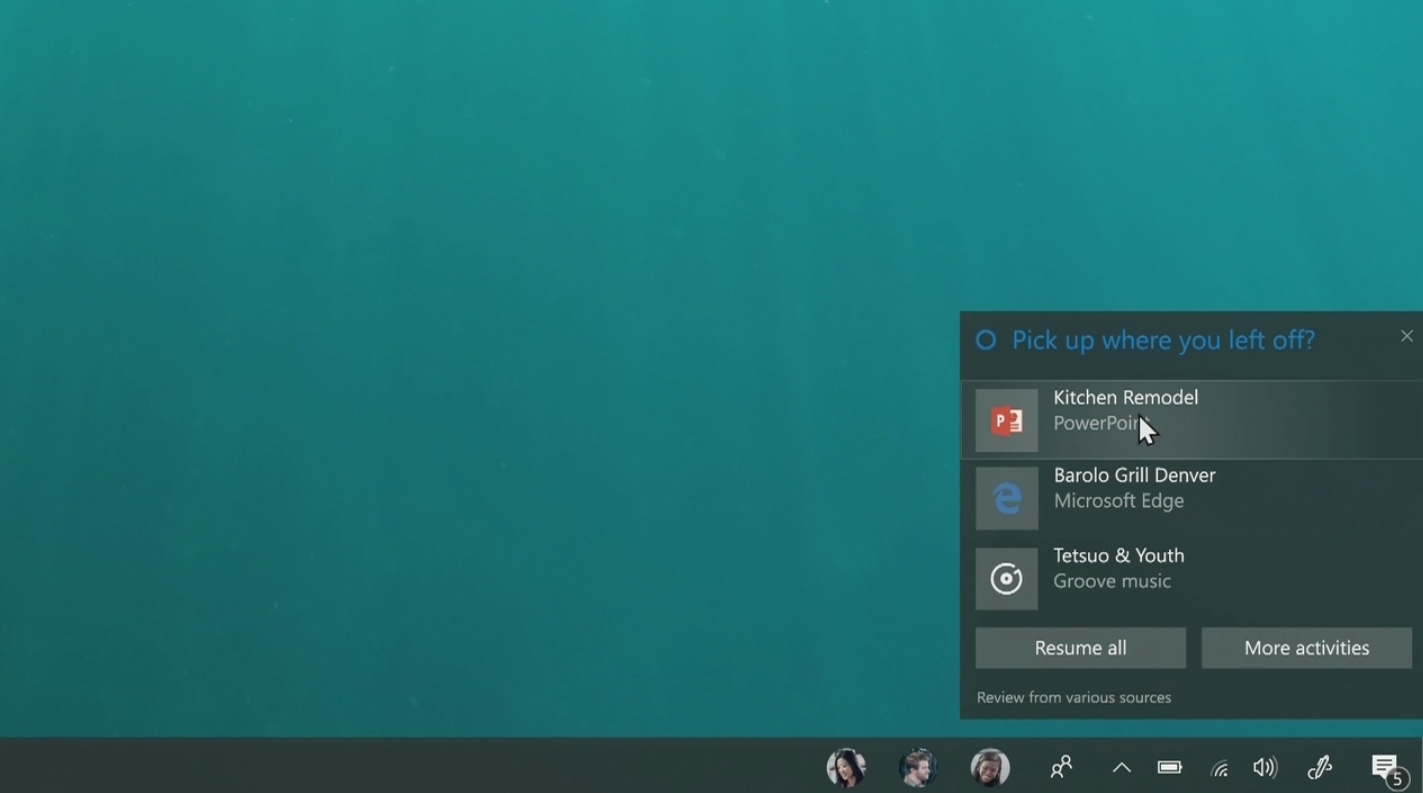Click the PowerPoint app label
1423x793 pixels.
tap(1101, 423)
